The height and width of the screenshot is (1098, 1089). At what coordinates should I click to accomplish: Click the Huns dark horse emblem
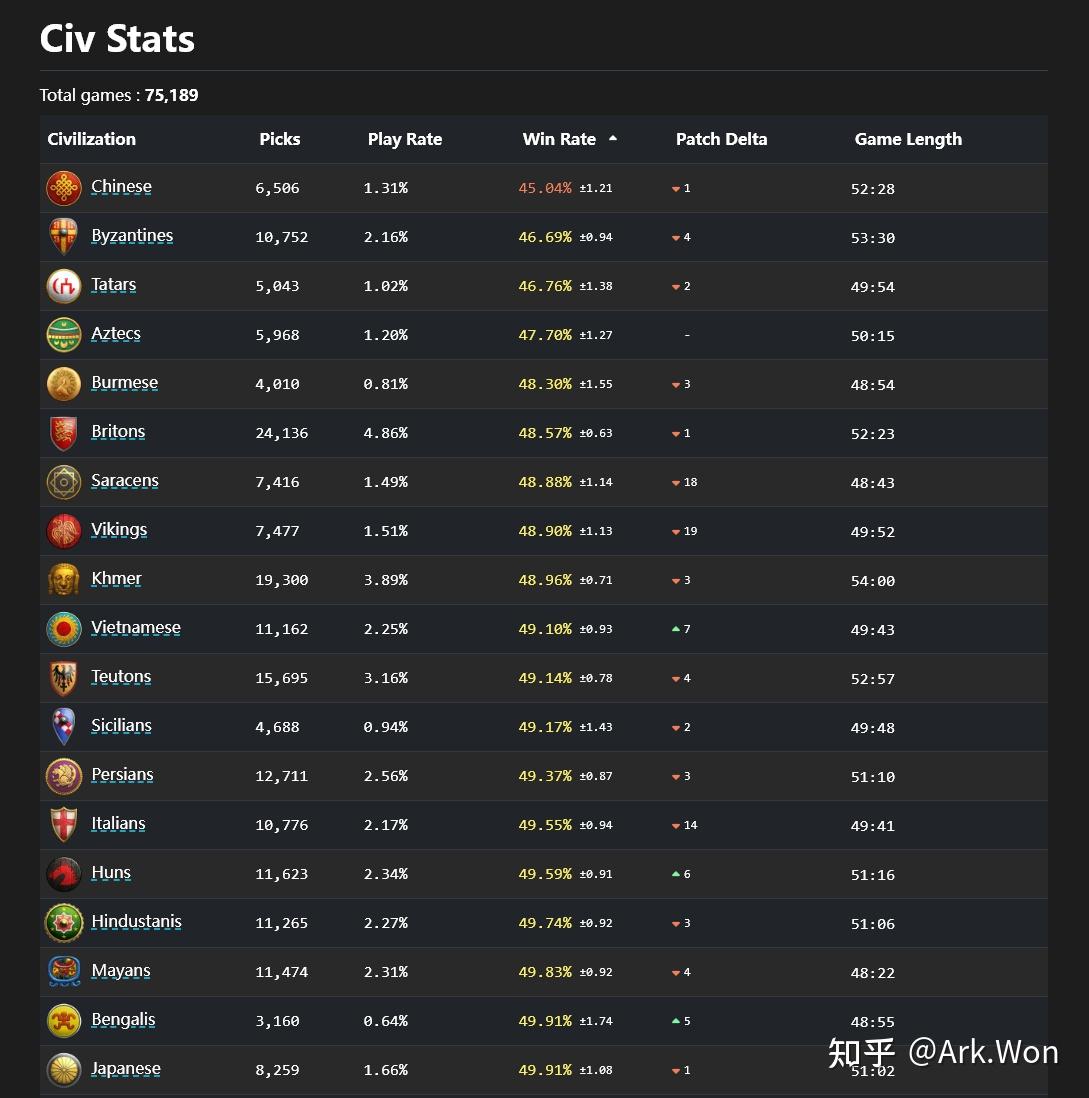coord(64,875)
